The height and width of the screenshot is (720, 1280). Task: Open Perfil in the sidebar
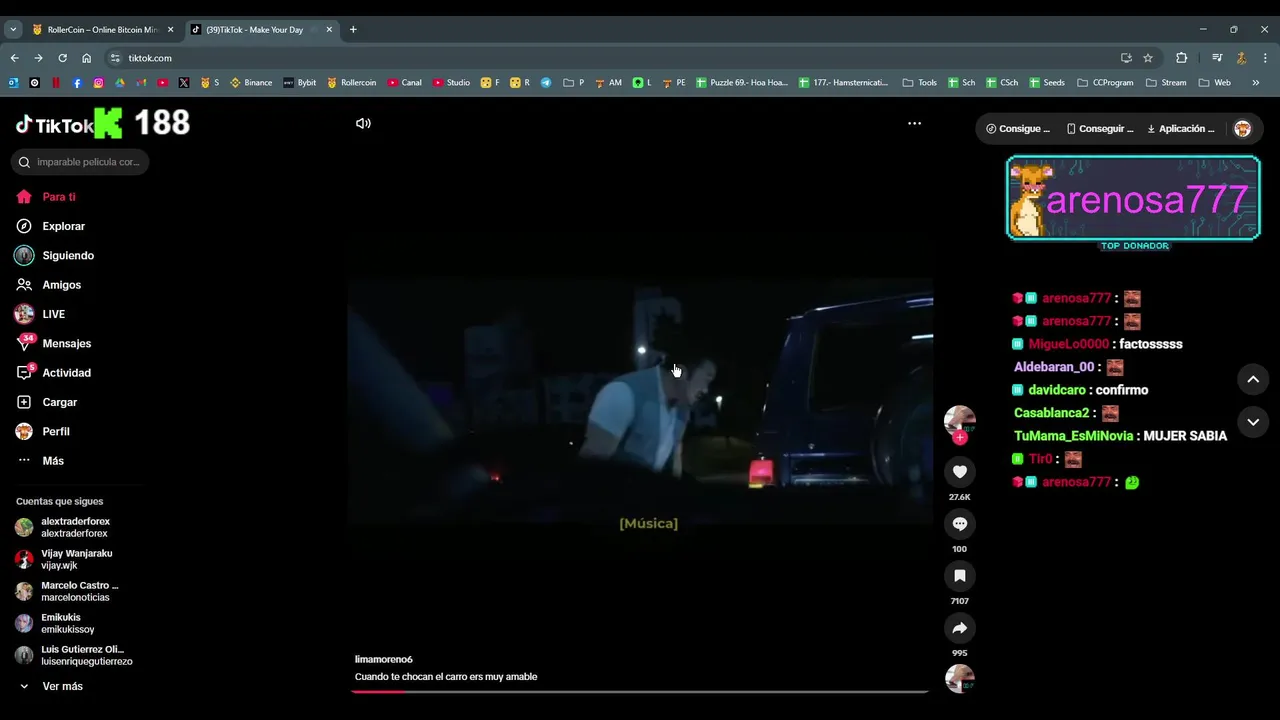pyautogui.click(x=42, y=431)
